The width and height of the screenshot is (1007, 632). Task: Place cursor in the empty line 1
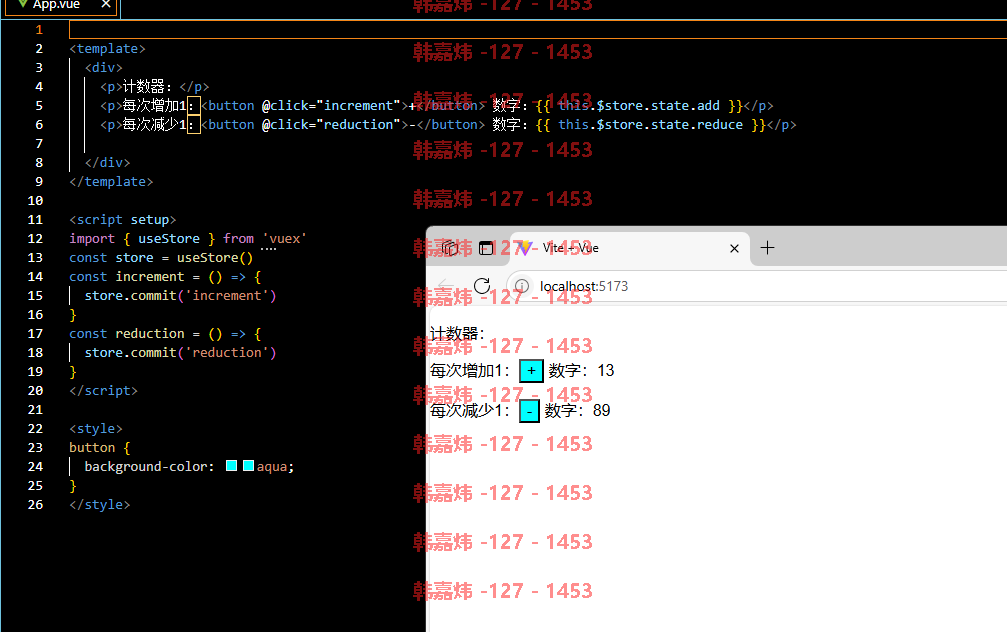pos(538,30)
